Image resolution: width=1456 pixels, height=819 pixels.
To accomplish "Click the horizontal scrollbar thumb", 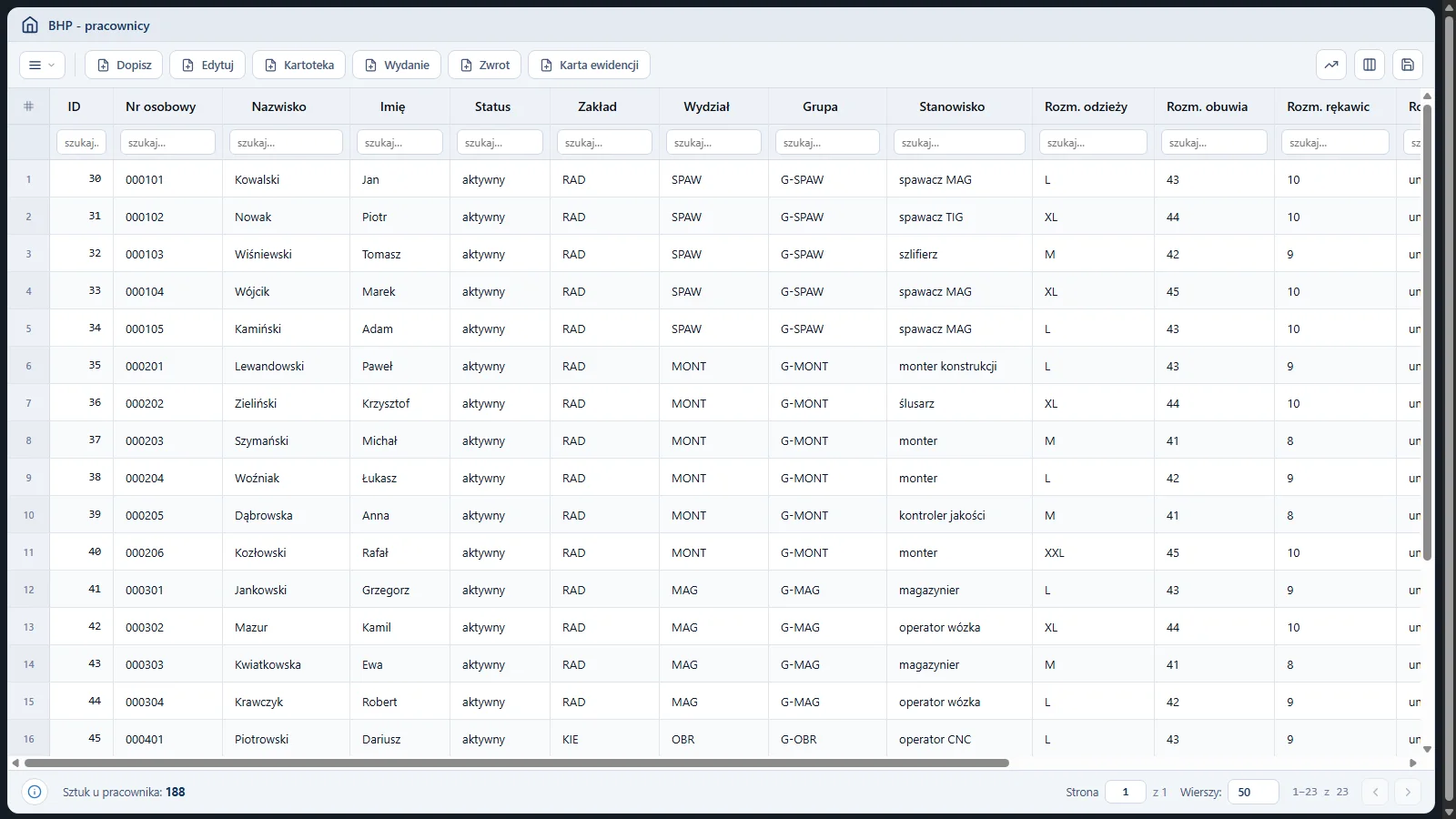I will pyautogui.click(x=516, y=763).
